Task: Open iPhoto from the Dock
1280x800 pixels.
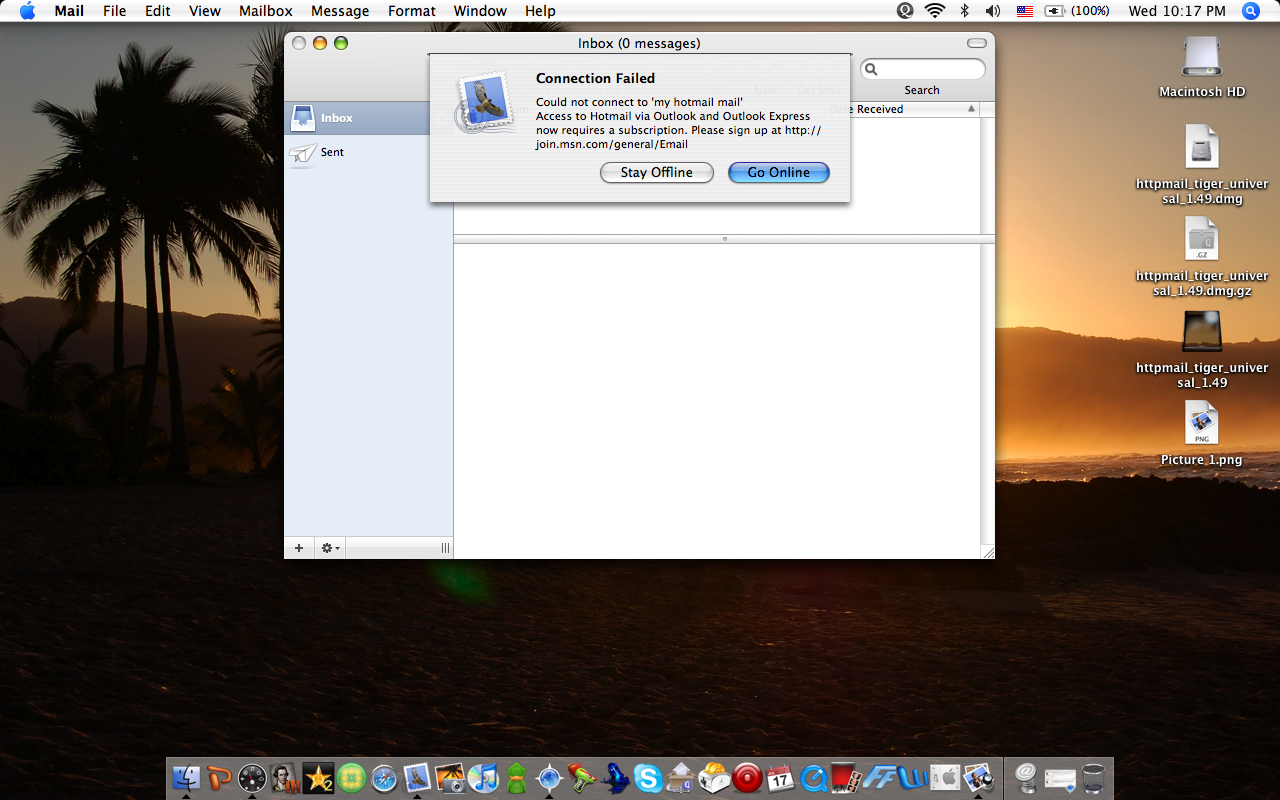Action: pos(450,778)
